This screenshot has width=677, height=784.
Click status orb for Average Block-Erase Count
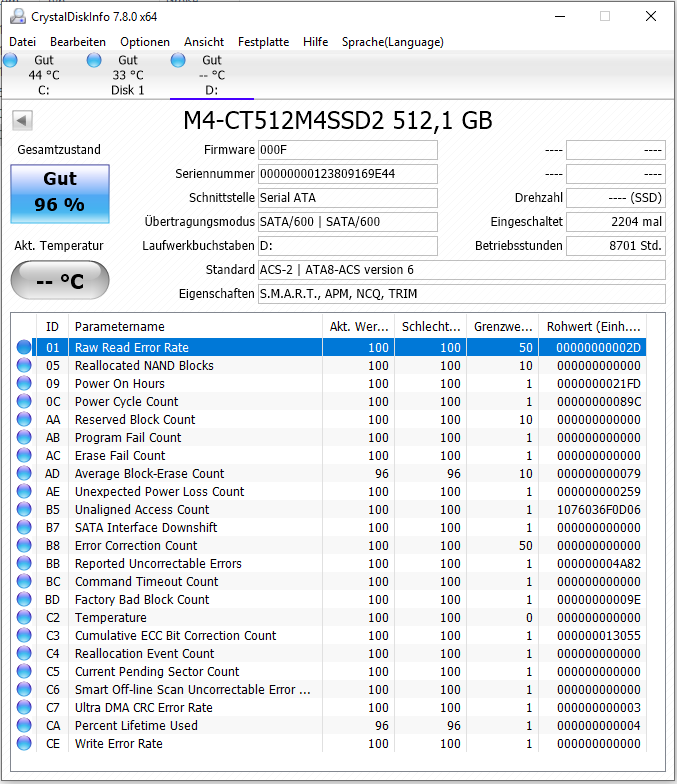(x=24, y=474)
